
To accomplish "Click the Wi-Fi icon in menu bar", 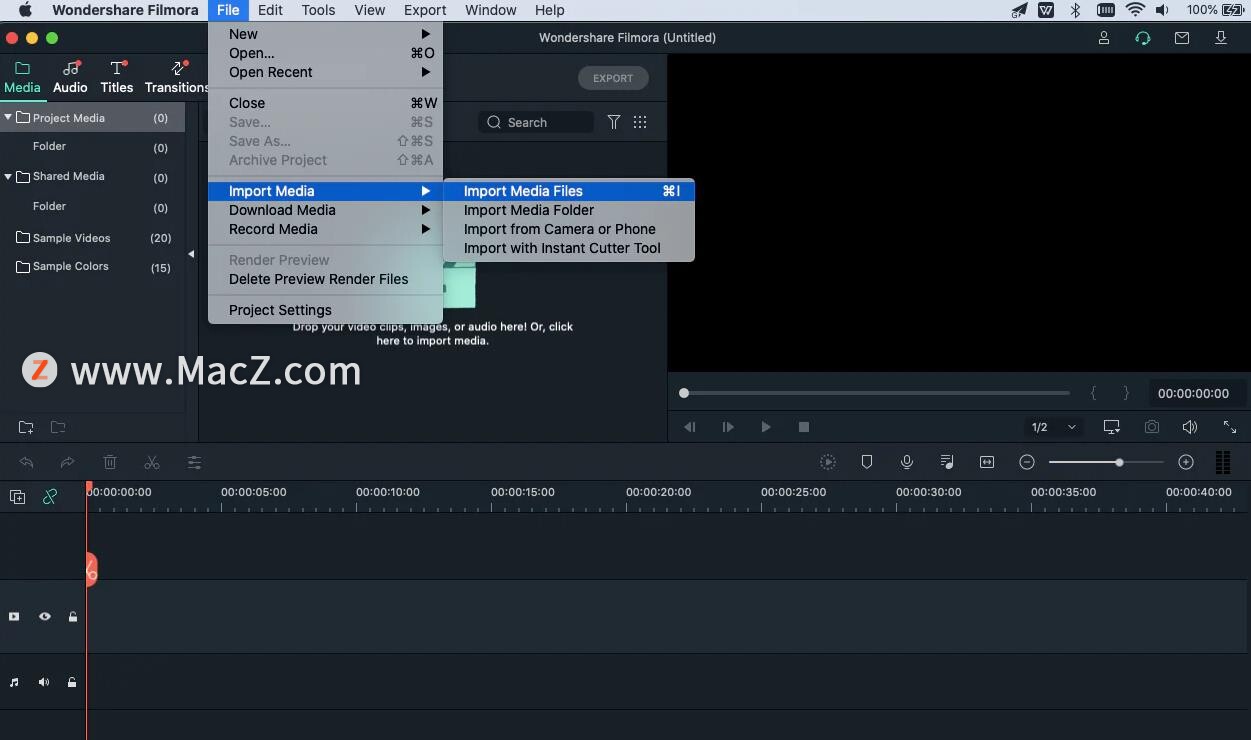I will pyautogui.click(x=1135, y=10).
